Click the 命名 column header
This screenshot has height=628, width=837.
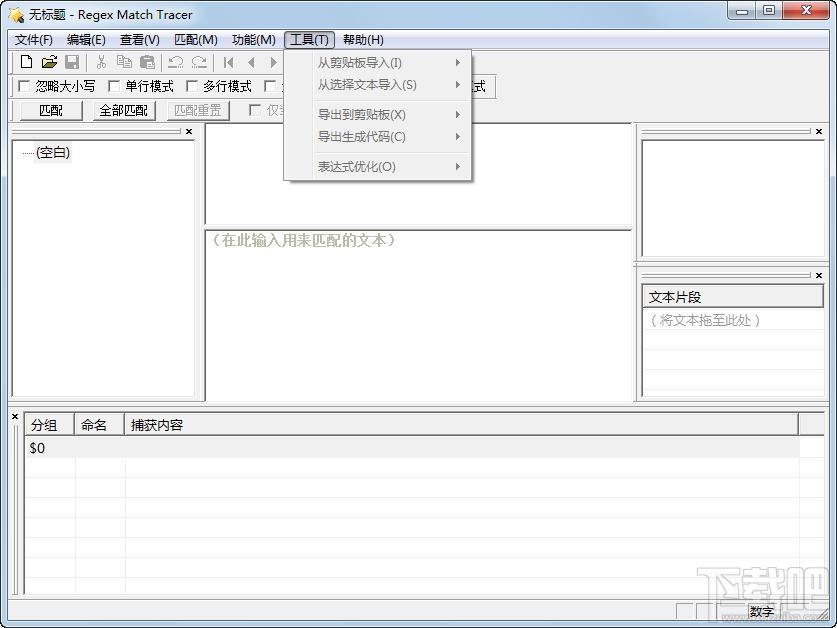[99, 425]
